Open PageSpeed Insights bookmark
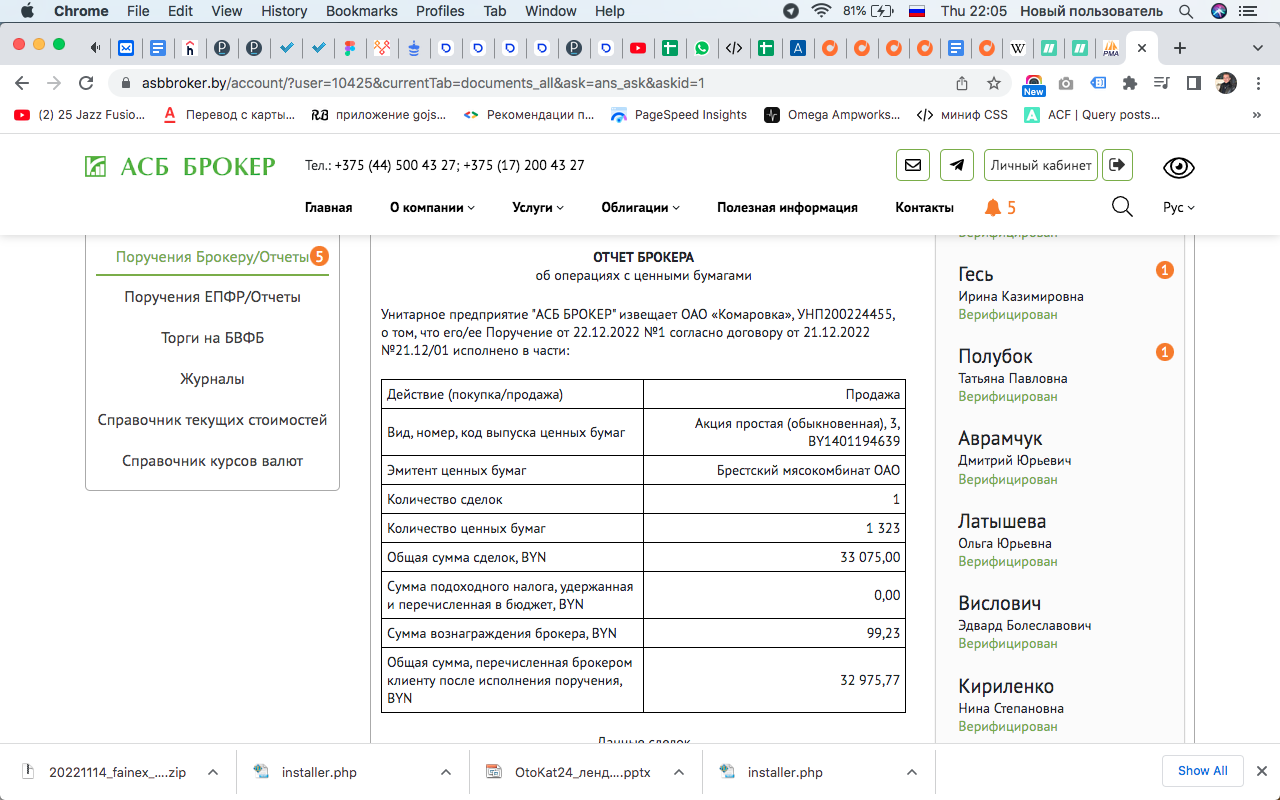Viewport: 1280px width, 800px height. 679,115
